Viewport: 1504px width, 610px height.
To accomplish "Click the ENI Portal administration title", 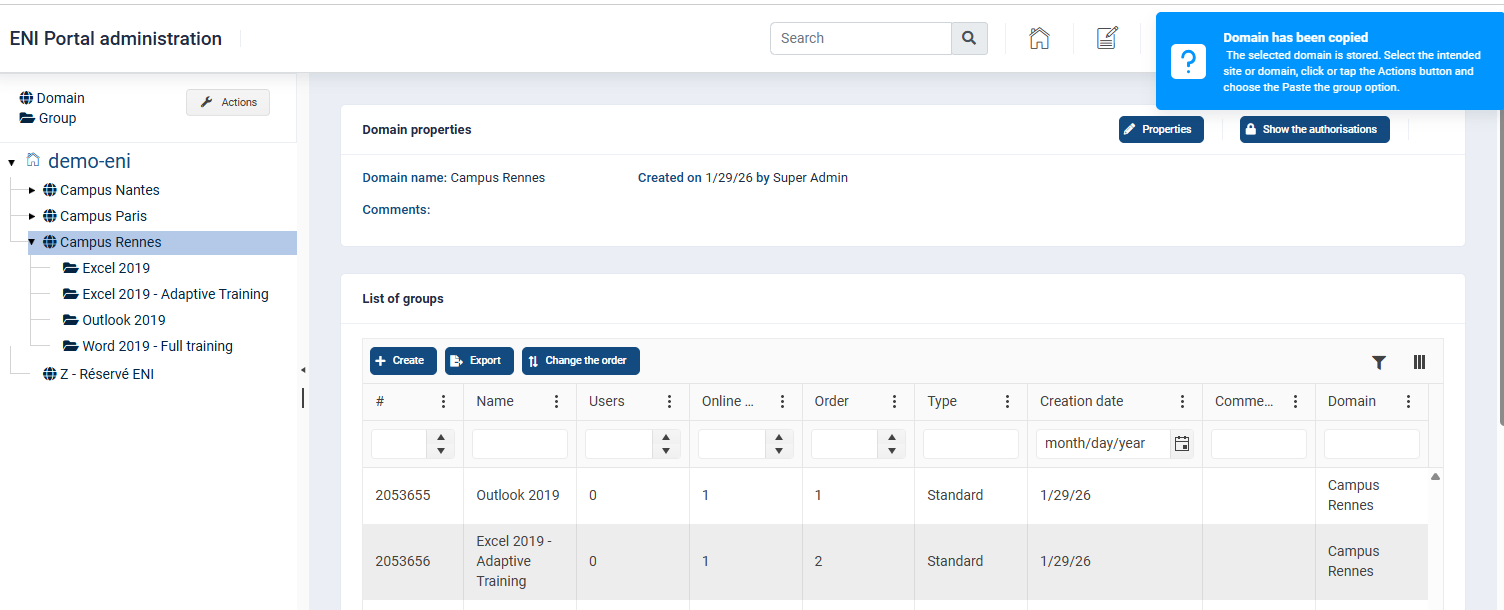I will pyautogui.click(x=116, y=39).
